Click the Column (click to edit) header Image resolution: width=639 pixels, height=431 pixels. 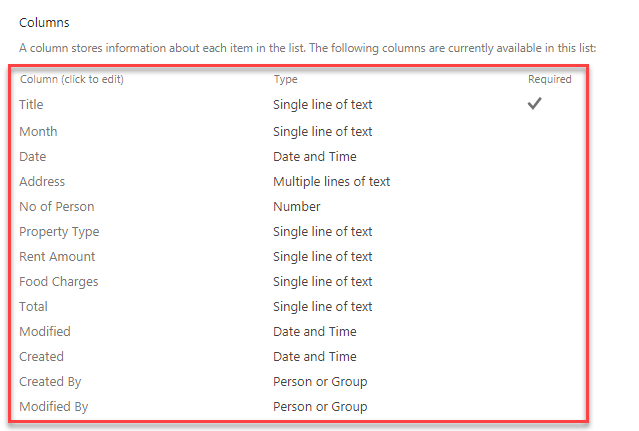(x=71, y=79)
